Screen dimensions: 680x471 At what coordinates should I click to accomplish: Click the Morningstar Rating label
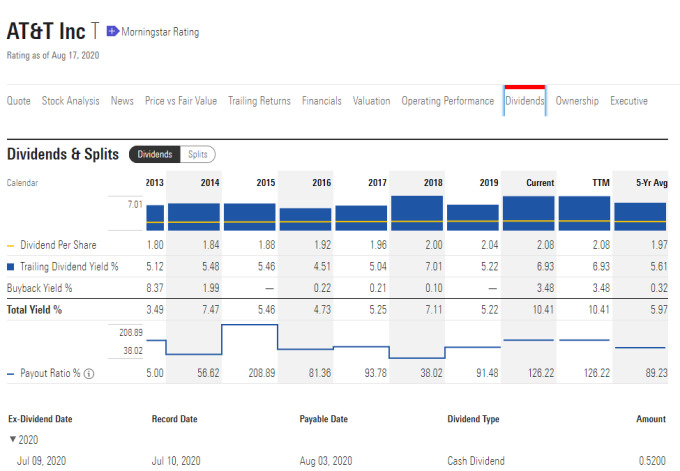[160, 32]
